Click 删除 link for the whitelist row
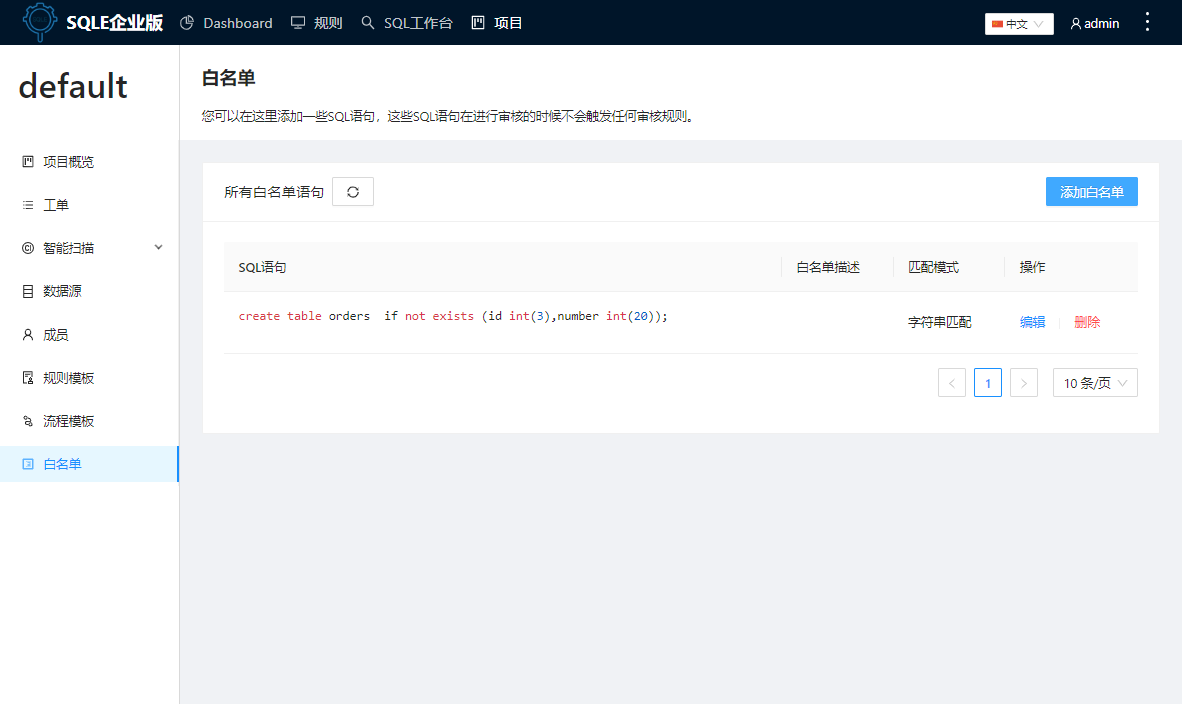This screenshot has width=1182, height=704. 1087,322
